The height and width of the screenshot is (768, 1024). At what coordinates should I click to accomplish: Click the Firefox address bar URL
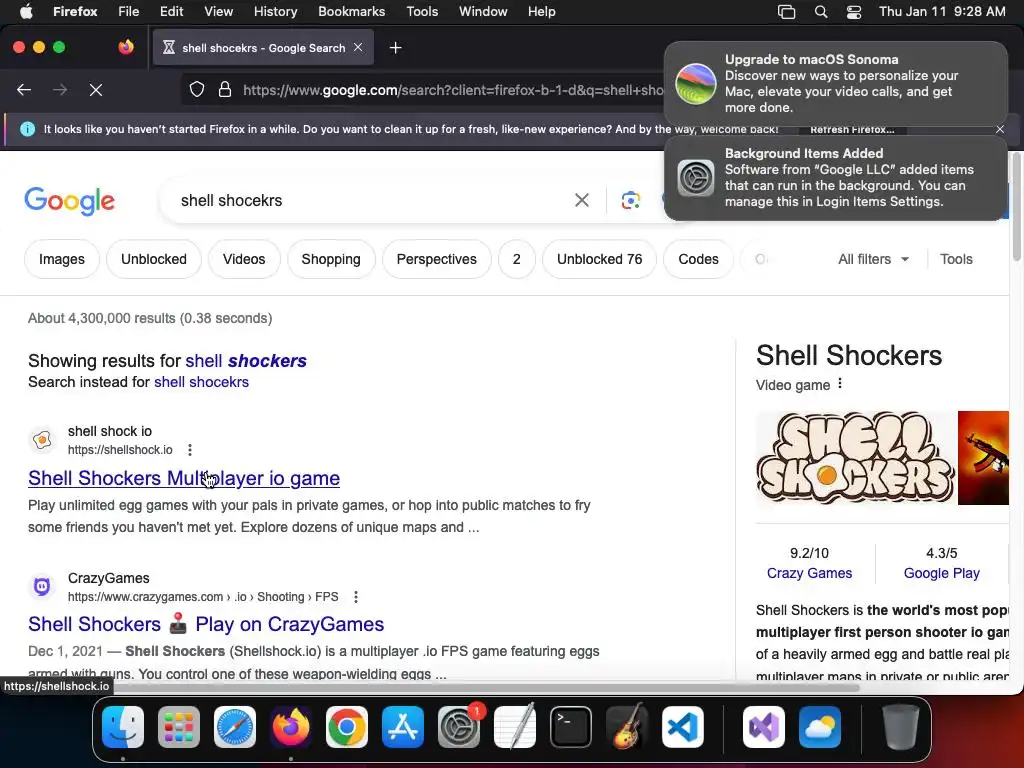[x=453, y=90]
